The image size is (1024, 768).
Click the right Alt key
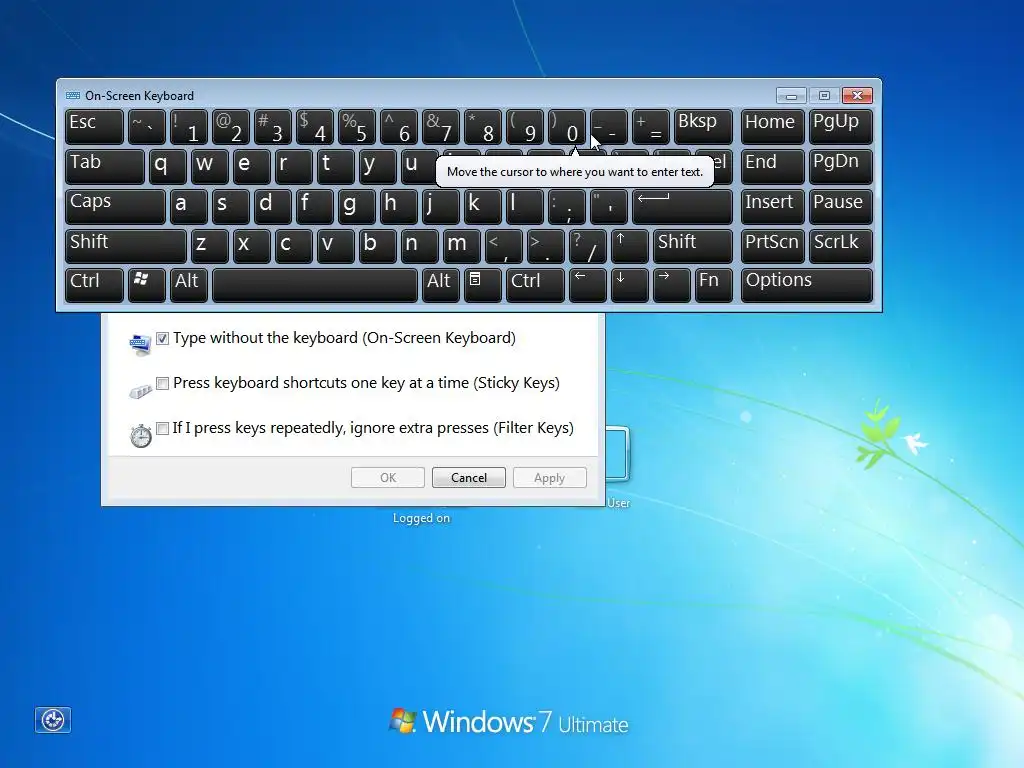click(x=441, y=285)
